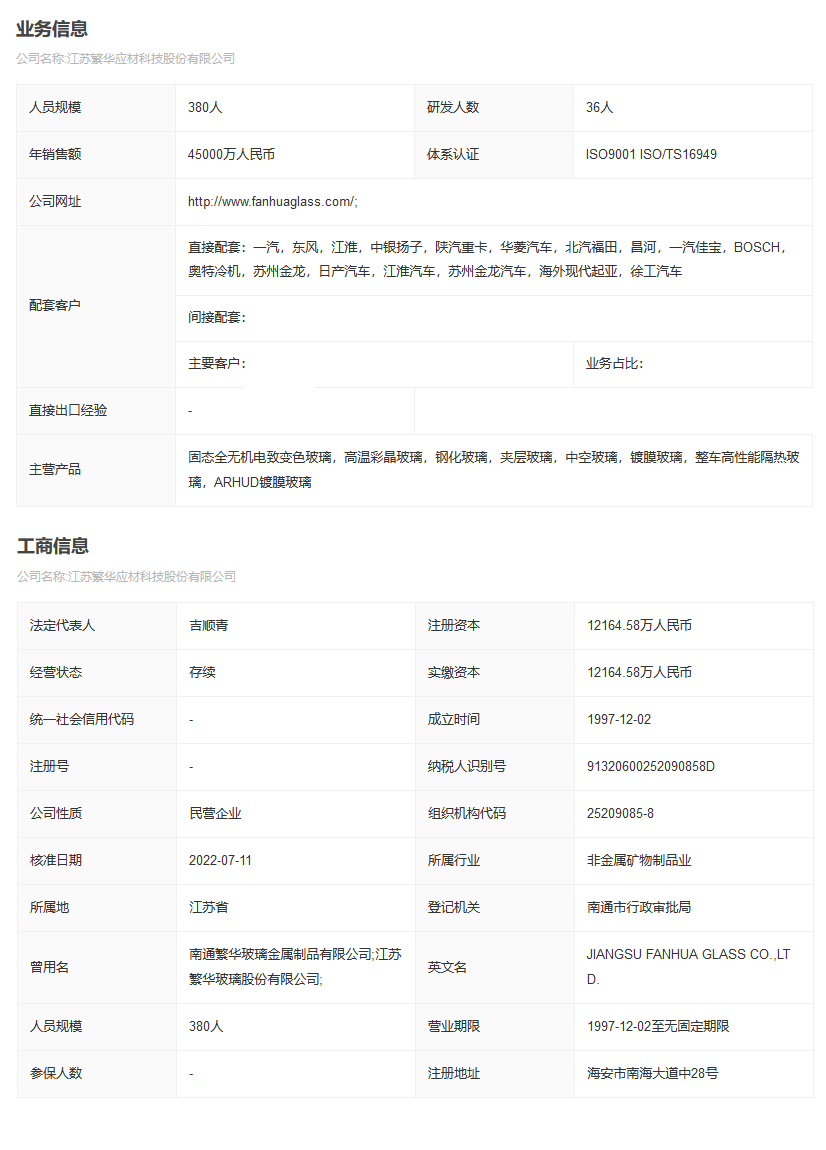Click the 非金属矿物制品业 industry value
This screenshot has width=826, height=1150.
(639, 860)
